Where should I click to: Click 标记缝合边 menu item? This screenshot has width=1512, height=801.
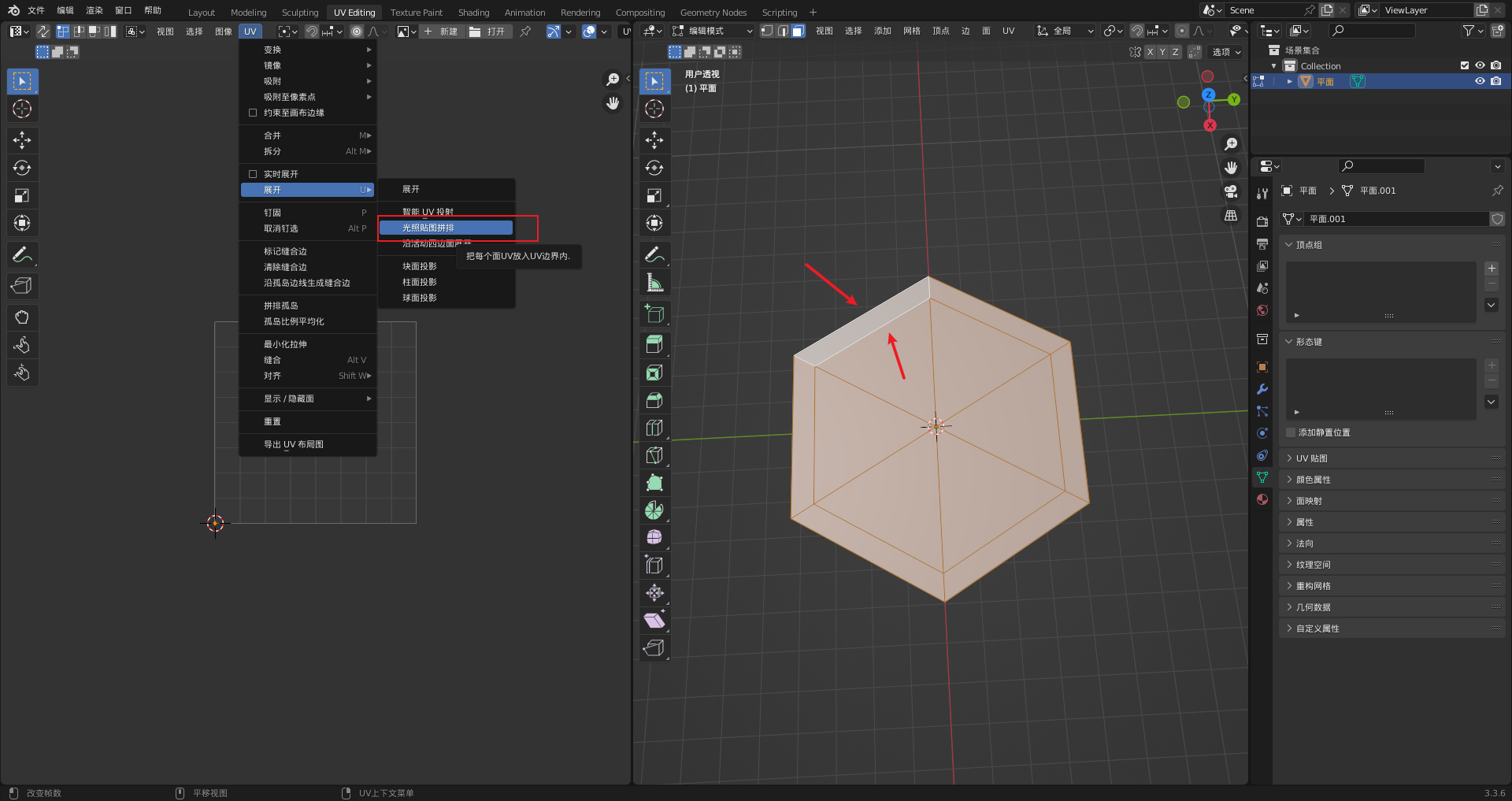[308, 251]
